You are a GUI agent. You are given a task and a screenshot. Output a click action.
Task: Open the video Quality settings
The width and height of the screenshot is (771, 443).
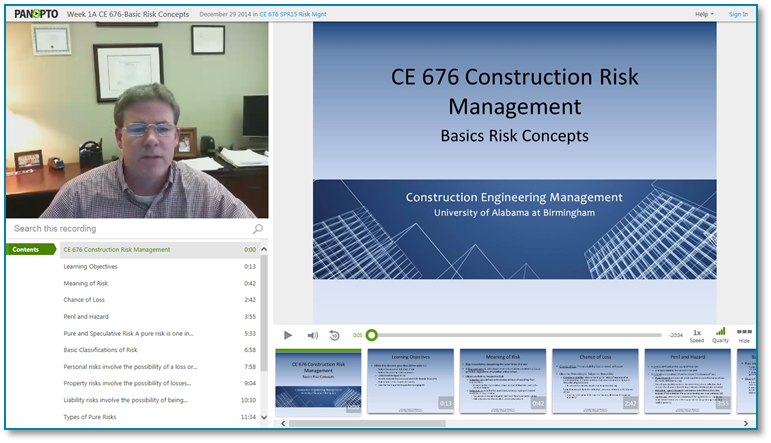pos(720,334)
